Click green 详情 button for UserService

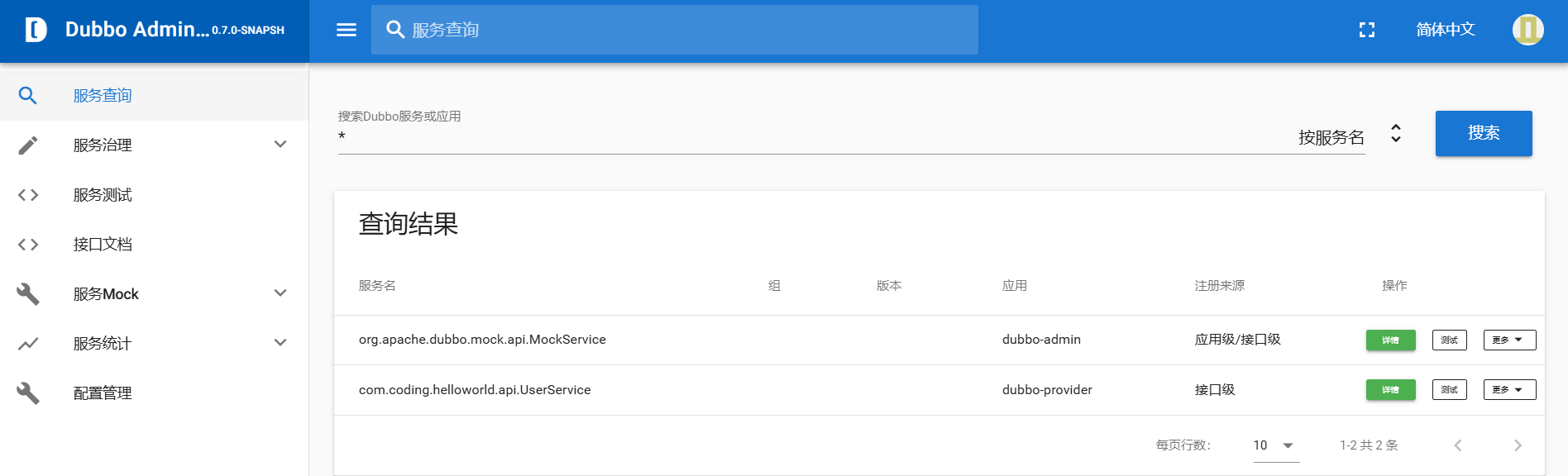click(x=1390, y=390)
